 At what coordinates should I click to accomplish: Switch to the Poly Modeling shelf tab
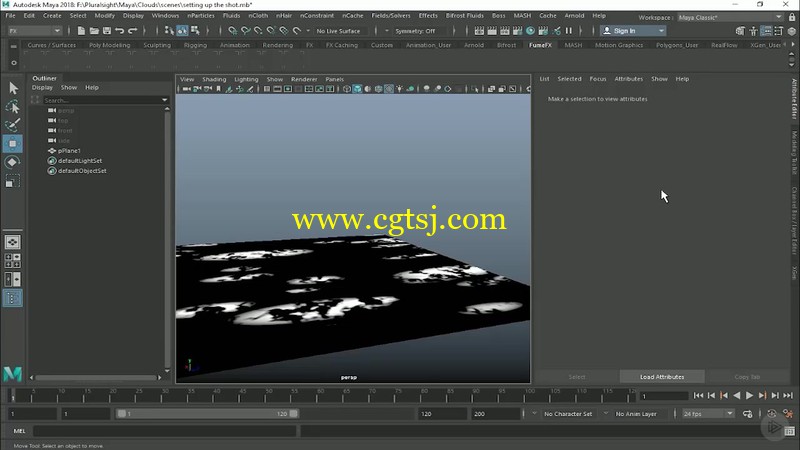click(x=109, y=45)
